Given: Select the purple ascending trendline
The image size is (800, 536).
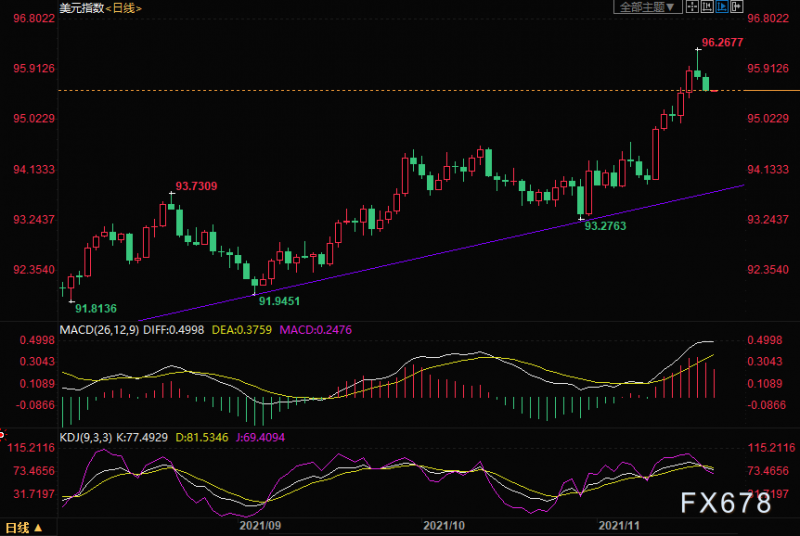Looking at the screenshot, I should [441, 252].
